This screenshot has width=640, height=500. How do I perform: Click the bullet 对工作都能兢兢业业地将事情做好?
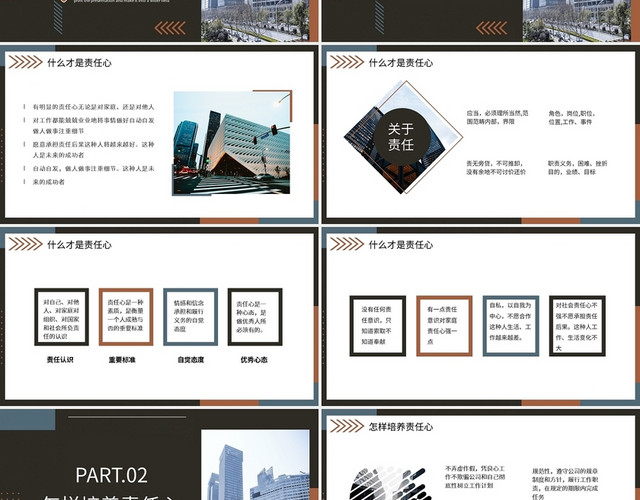coord(93,126)
